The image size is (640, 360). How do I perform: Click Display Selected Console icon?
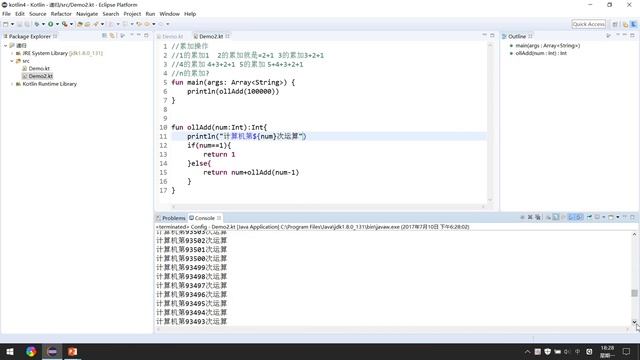(x=597, y=217)
